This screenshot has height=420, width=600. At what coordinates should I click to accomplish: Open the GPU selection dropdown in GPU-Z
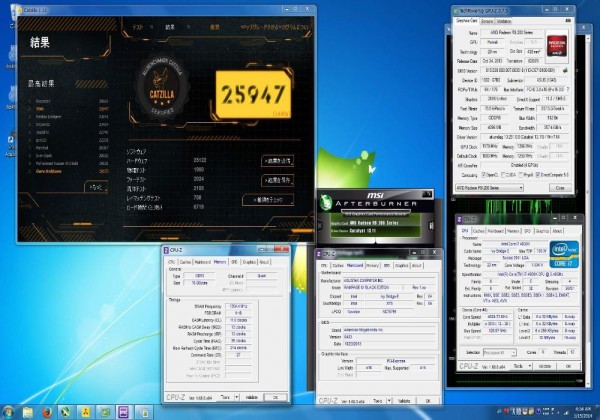click(489, 188)
